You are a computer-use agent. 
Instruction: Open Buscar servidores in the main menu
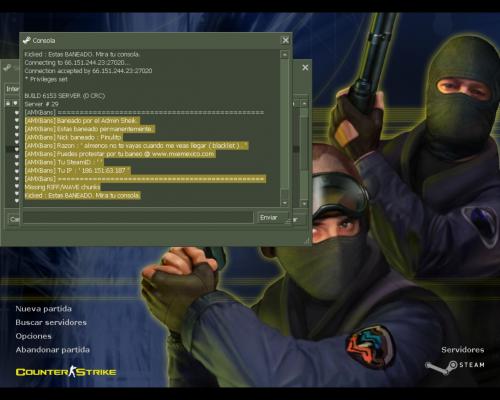click(x=51, y=322)
